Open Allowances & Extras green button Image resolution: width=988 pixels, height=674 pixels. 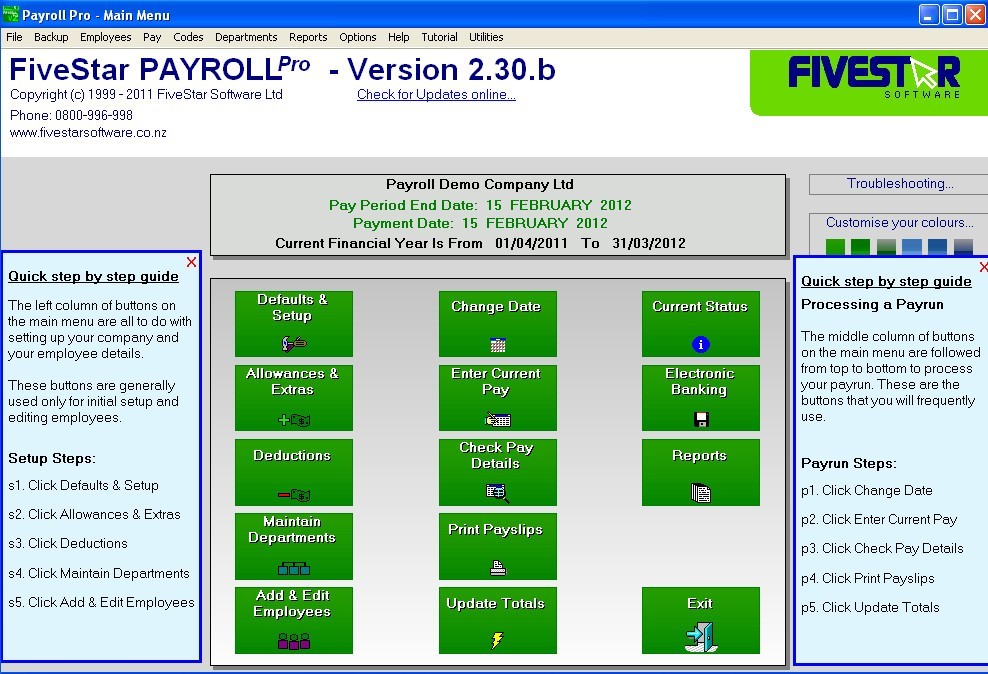[294, 397]
